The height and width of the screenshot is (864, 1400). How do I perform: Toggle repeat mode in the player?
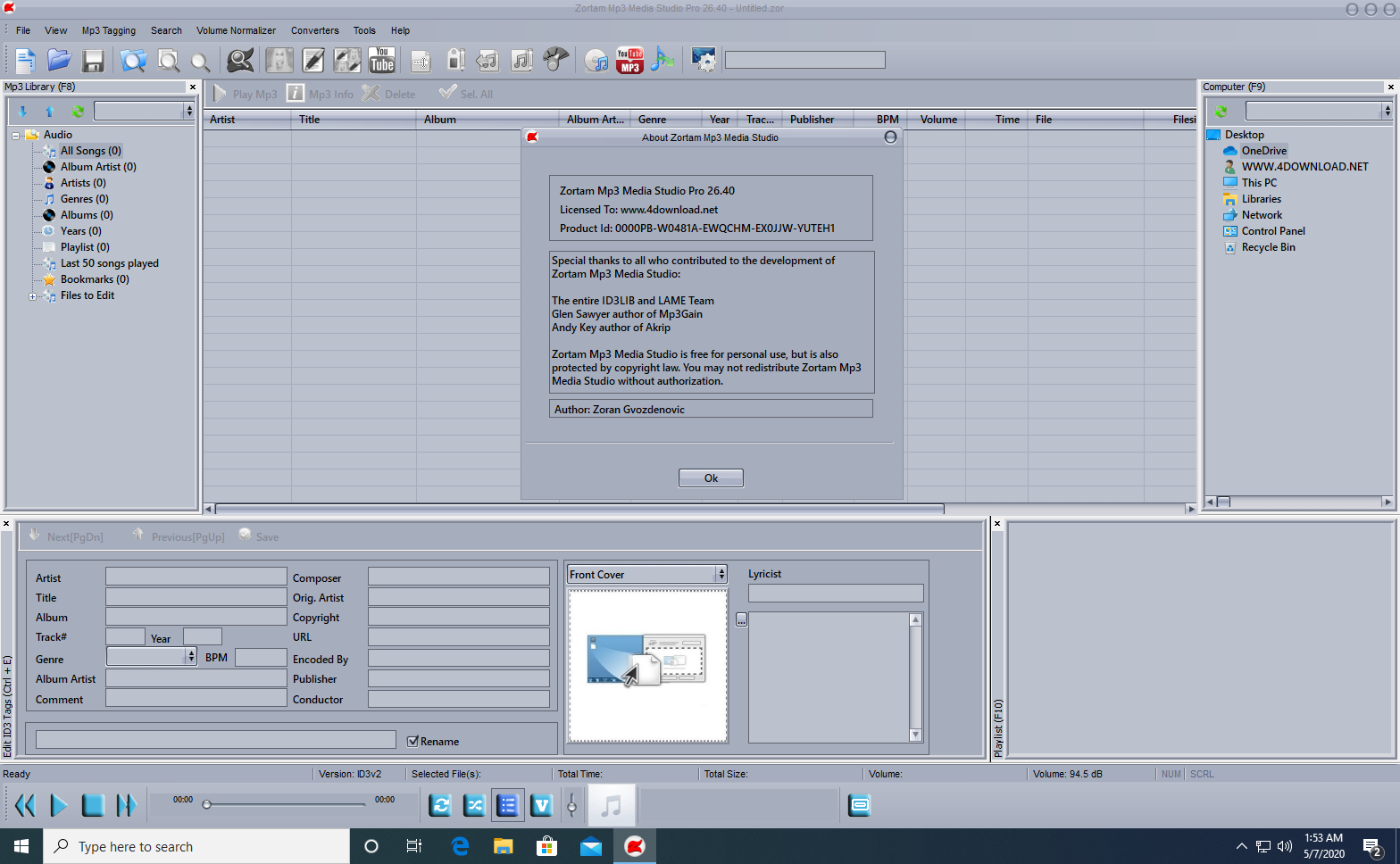click(x=441, y=806)
